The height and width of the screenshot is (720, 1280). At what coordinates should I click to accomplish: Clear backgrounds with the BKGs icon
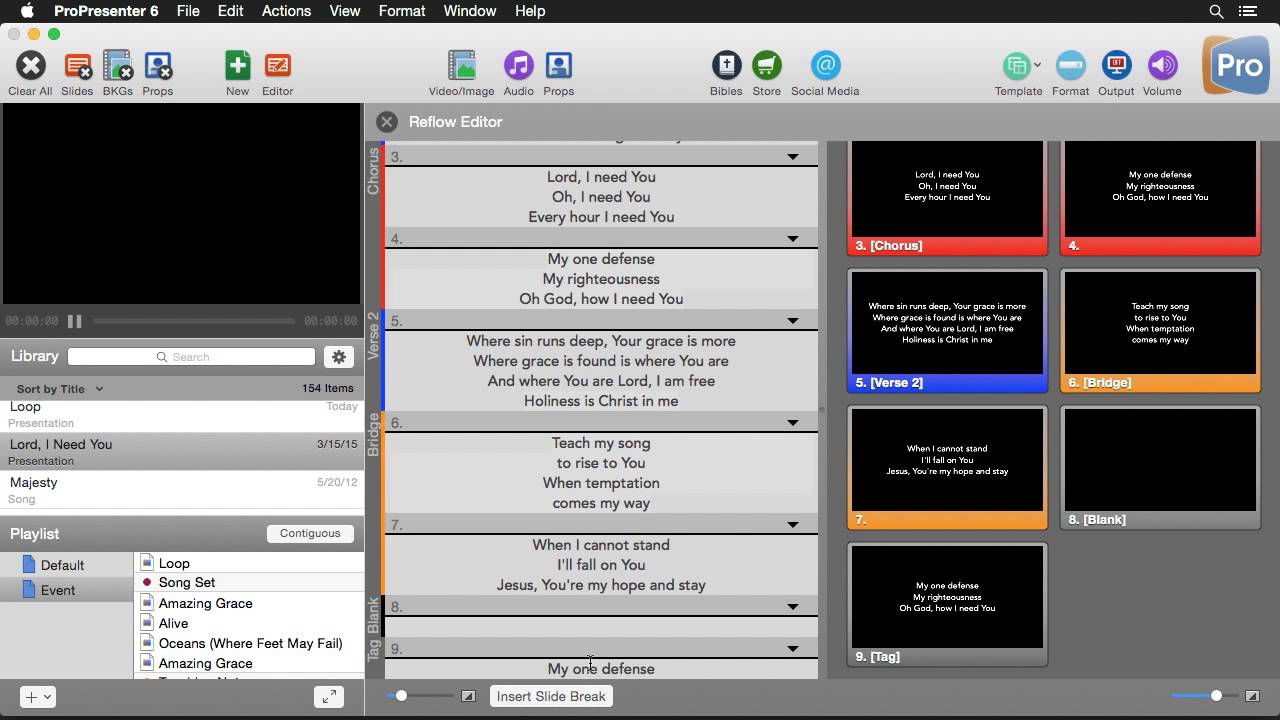point(117,66)
